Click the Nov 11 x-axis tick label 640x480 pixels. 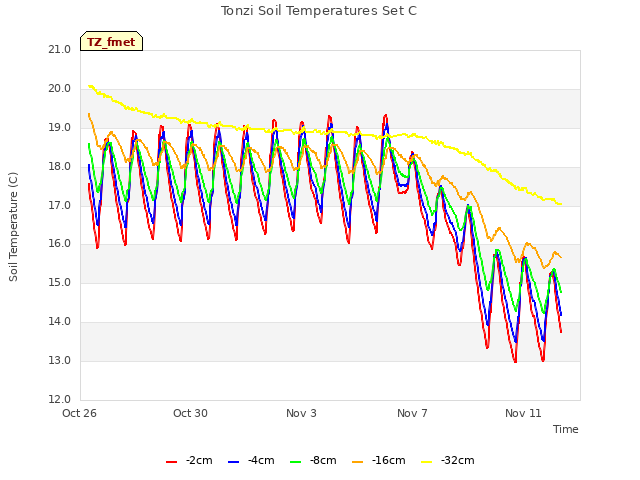pyautogui.click(x=523, y=413)
